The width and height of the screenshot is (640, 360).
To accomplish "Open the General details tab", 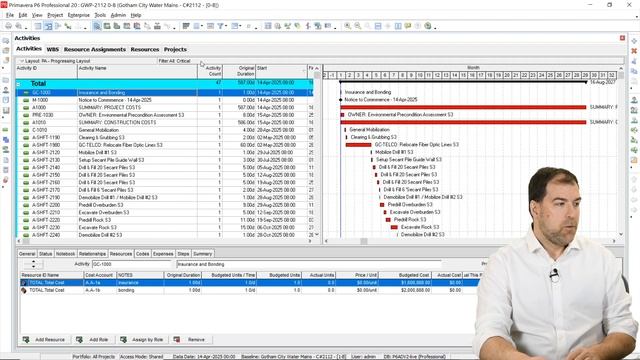I will click(x=27, y=254).
